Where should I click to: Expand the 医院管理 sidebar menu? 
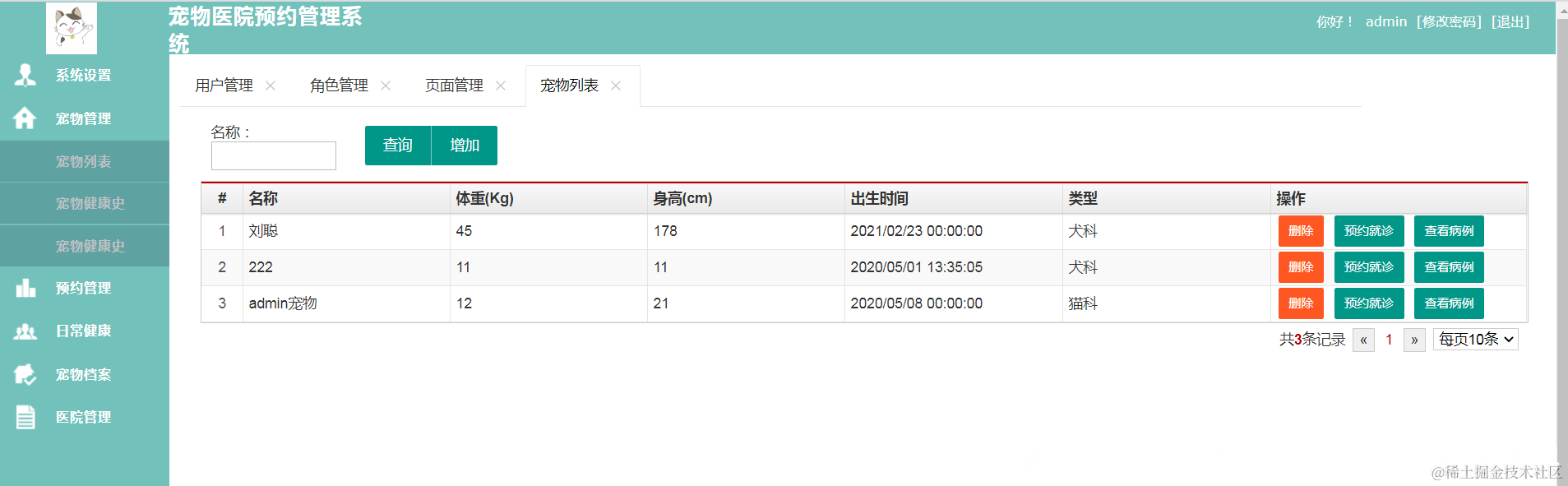[85, 417]
